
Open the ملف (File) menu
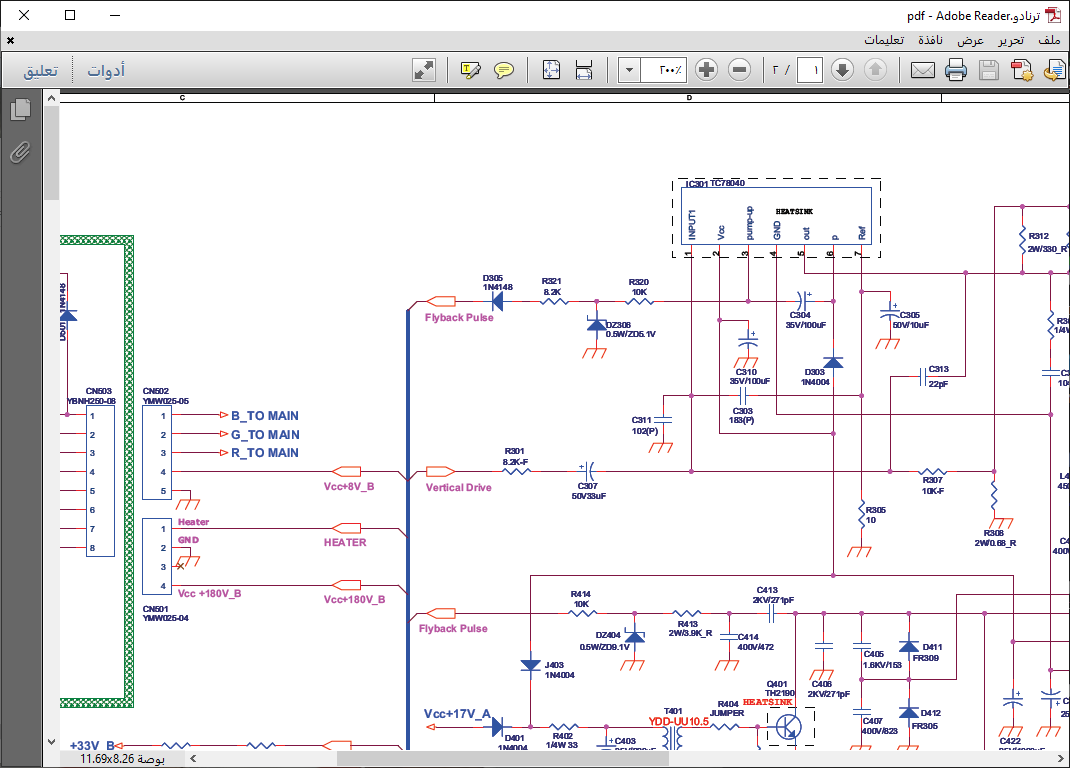pos(1050,40)
